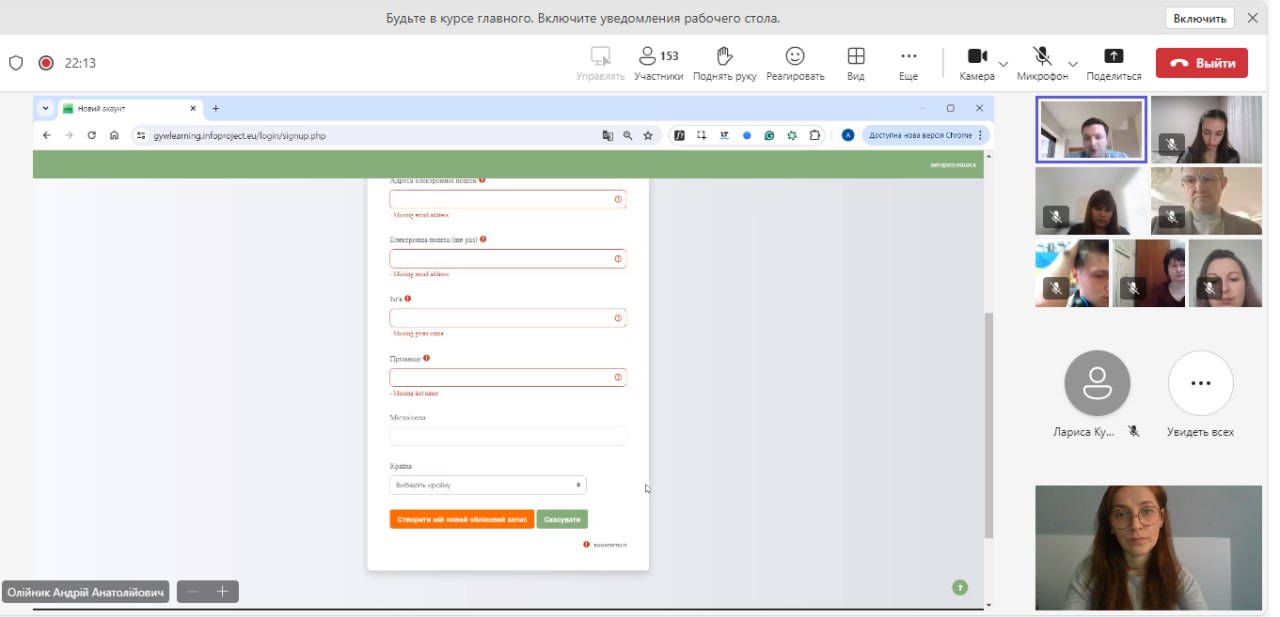The height and width of the screenshot is (617, 1280).
Task: Open the three-dots More menu
Action: (x=908, y=56)
